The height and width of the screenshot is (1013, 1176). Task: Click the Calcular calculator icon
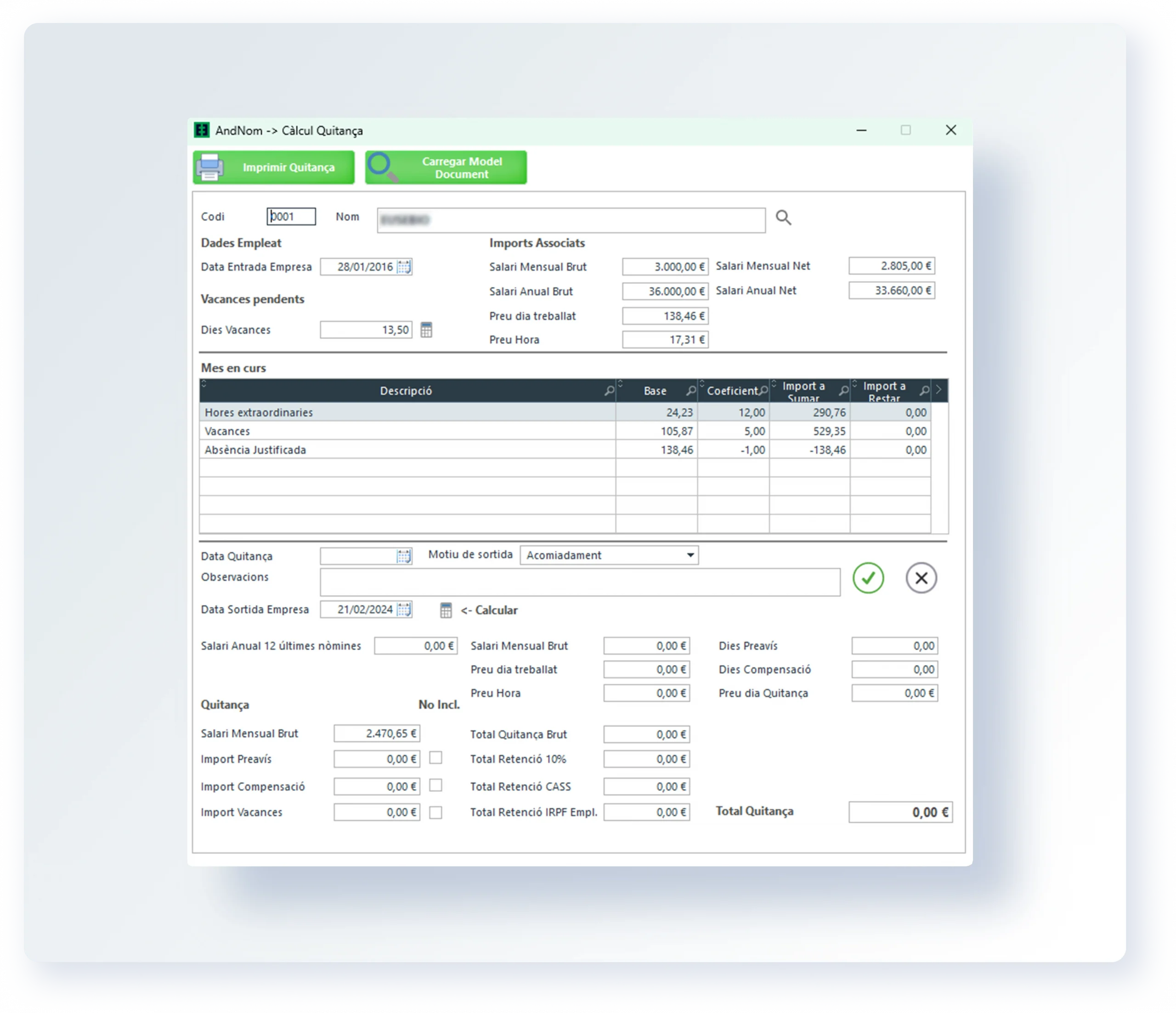coord(446,610)
